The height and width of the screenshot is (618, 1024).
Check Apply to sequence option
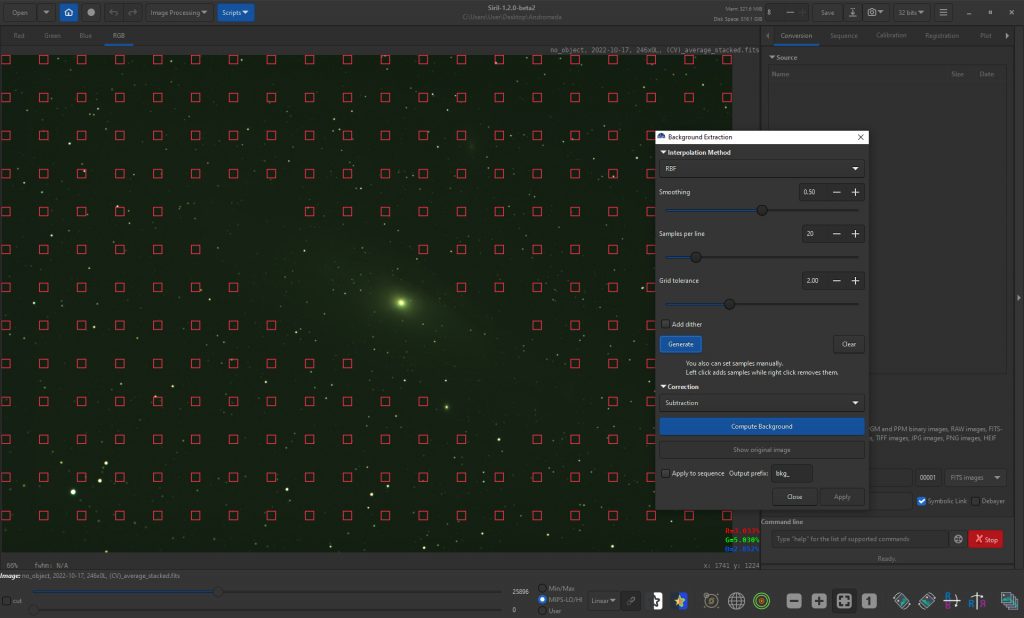pyautogui.click(x=665, y=473)
